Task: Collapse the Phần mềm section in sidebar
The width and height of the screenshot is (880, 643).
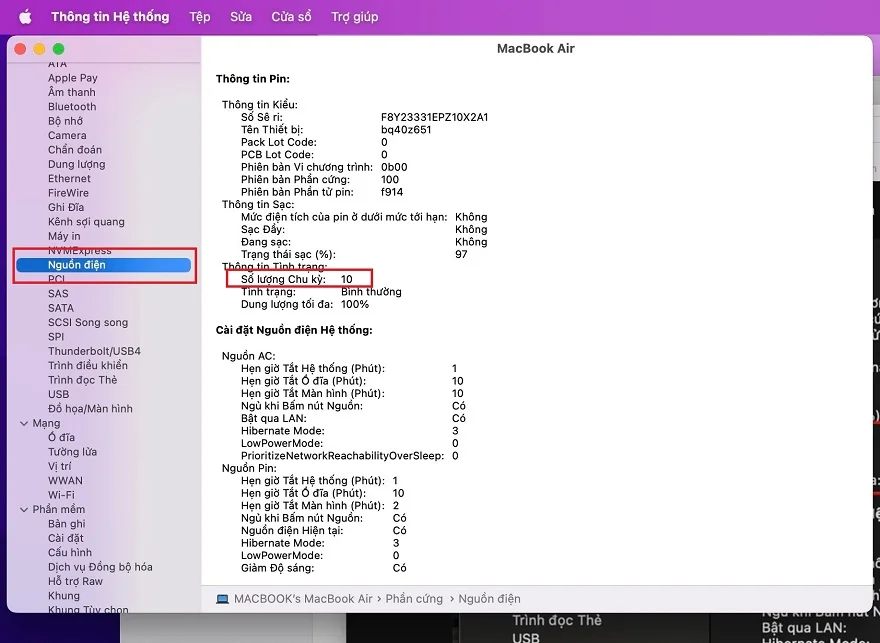Action: (24, 509)
